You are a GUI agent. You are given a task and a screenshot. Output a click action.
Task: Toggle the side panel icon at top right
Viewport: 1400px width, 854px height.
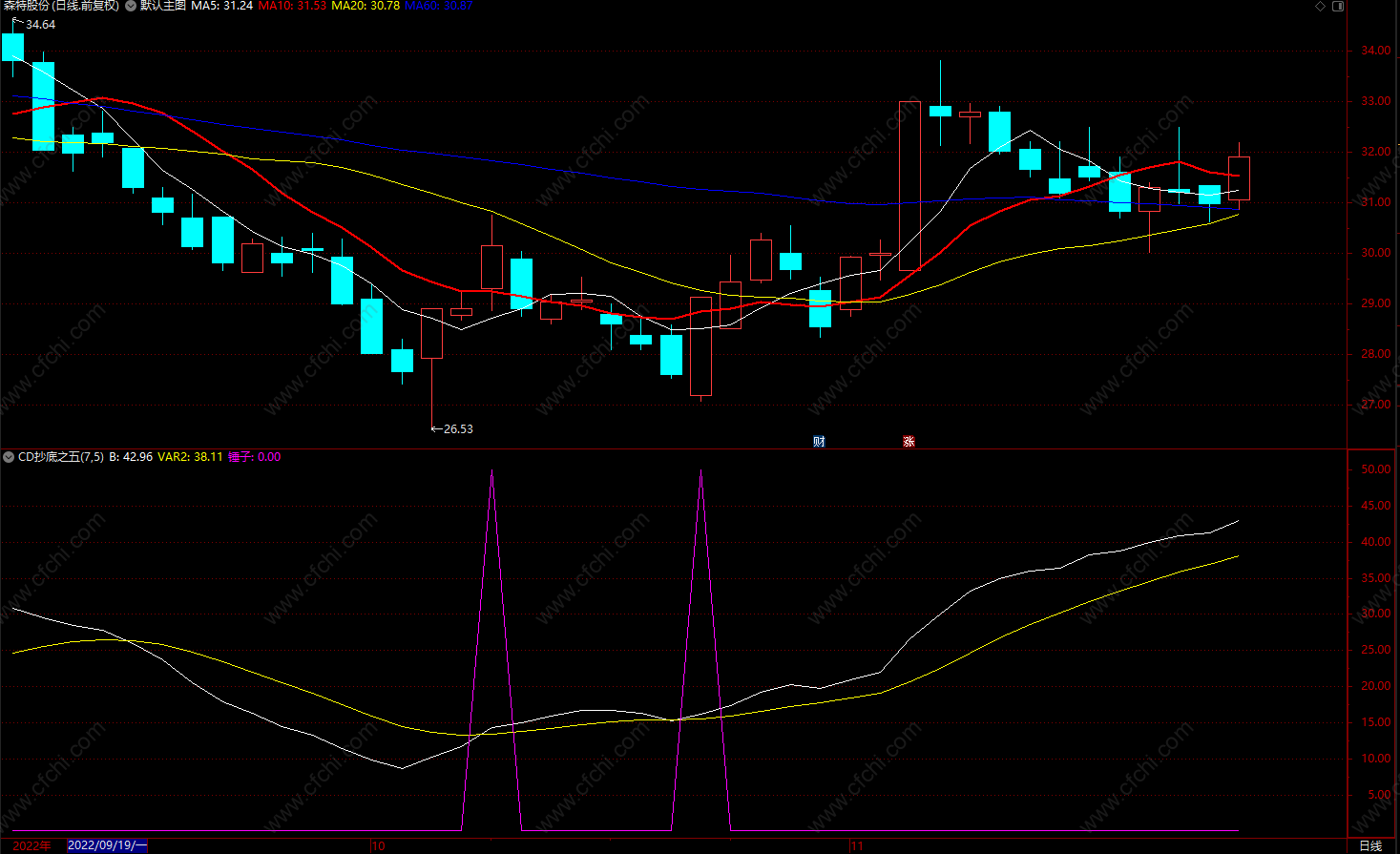click(1338, 6)
